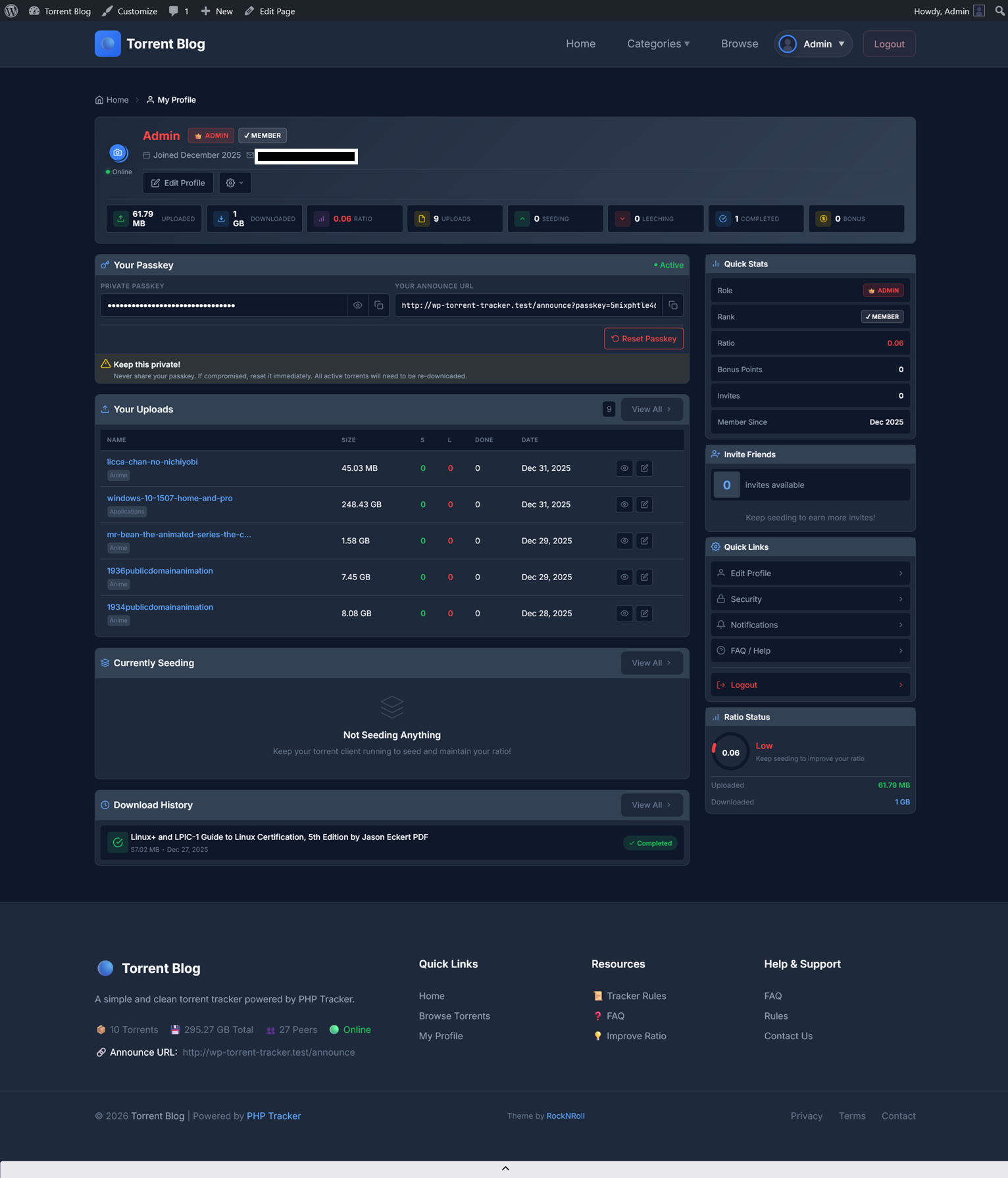Image resolution: width=1008 pixels, height=1178 pixels.
Task: Click the announce URL field
Action: [x=528, y=305]
